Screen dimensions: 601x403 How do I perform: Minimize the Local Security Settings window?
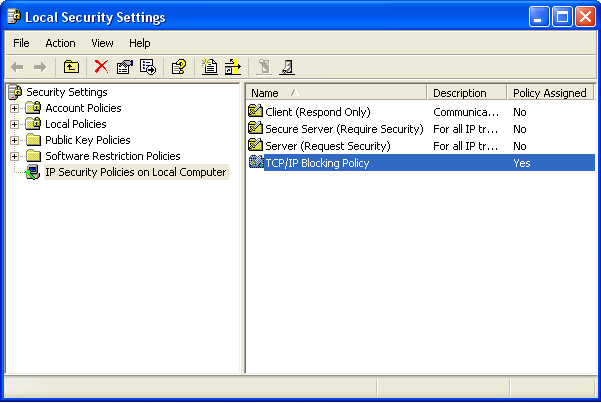(x=539, y=17)
